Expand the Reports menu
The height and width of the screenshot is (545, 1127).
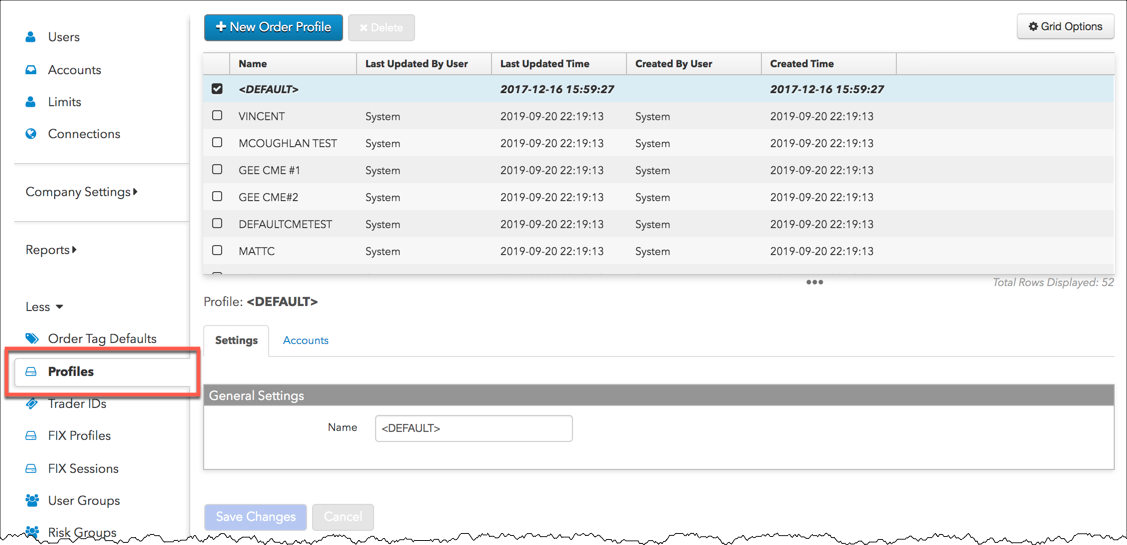tap(51, 250)
